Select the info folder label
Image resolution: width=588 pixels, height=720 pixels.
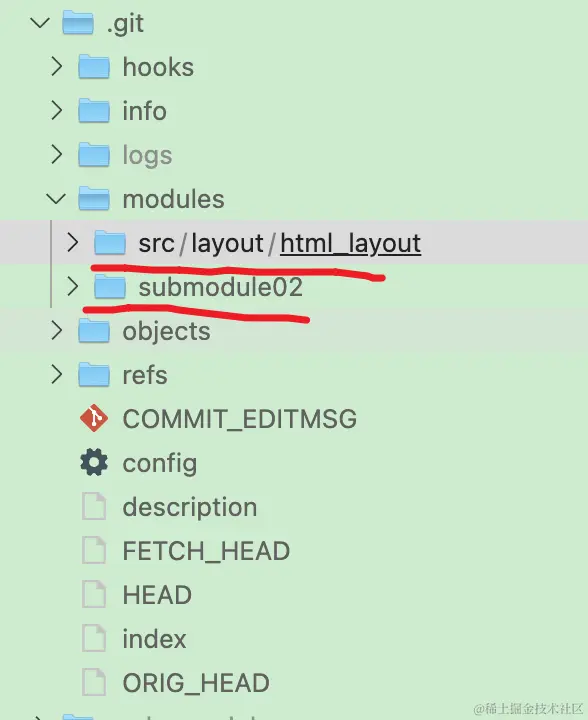coord(144,111)
